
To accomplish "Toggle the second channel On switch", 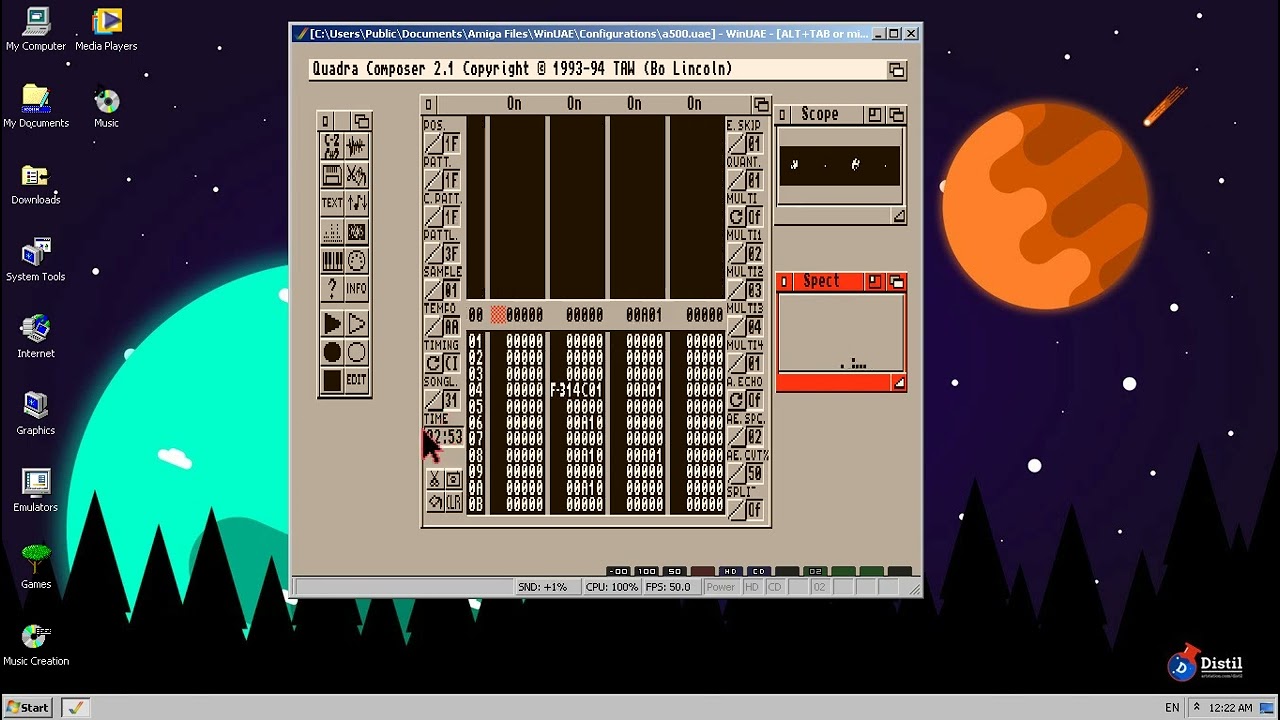I will [574, 104].
